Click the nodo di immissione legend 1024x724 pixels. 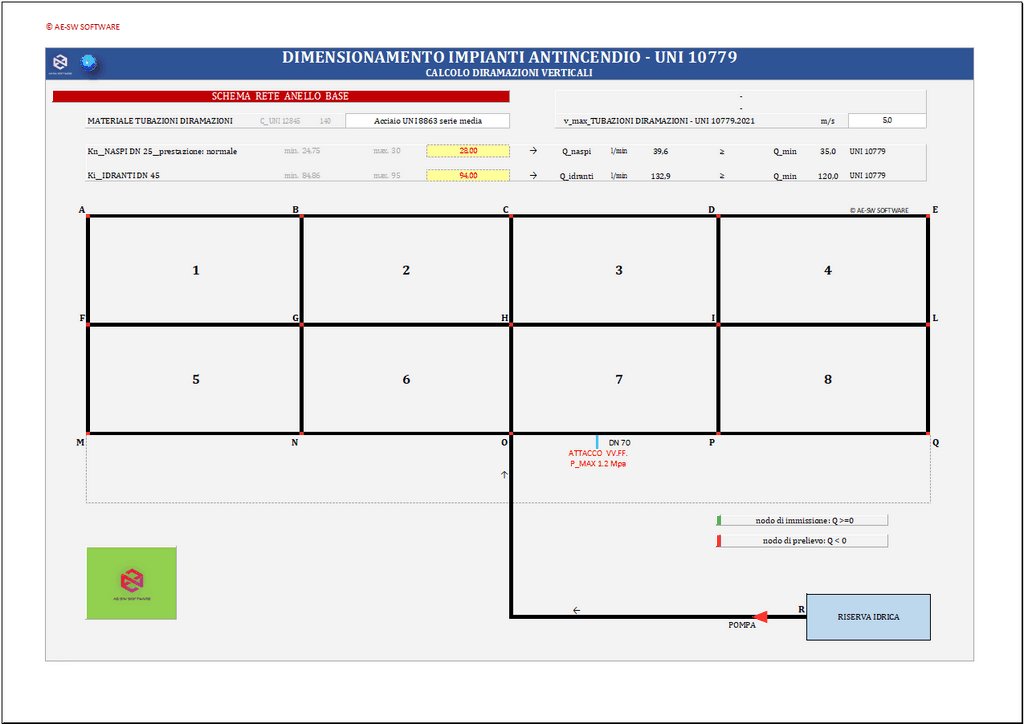[803, 520]
